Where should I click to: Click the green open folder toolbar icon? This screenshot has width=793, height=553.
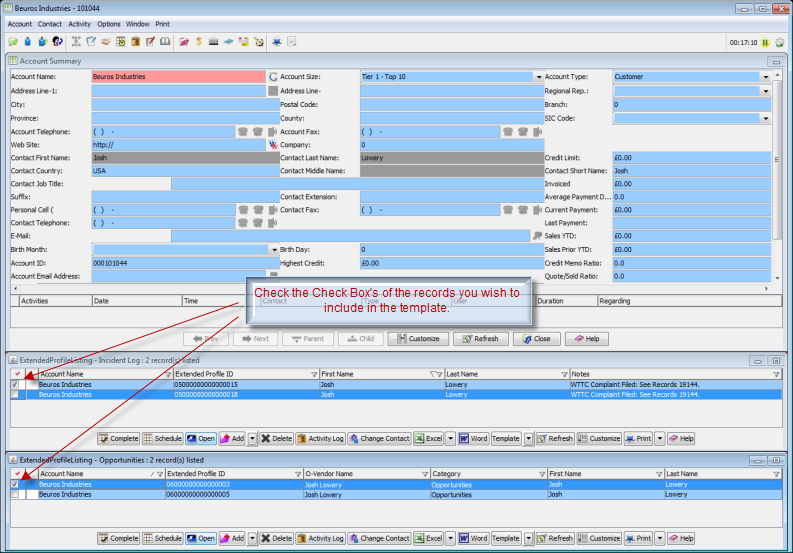13,42
